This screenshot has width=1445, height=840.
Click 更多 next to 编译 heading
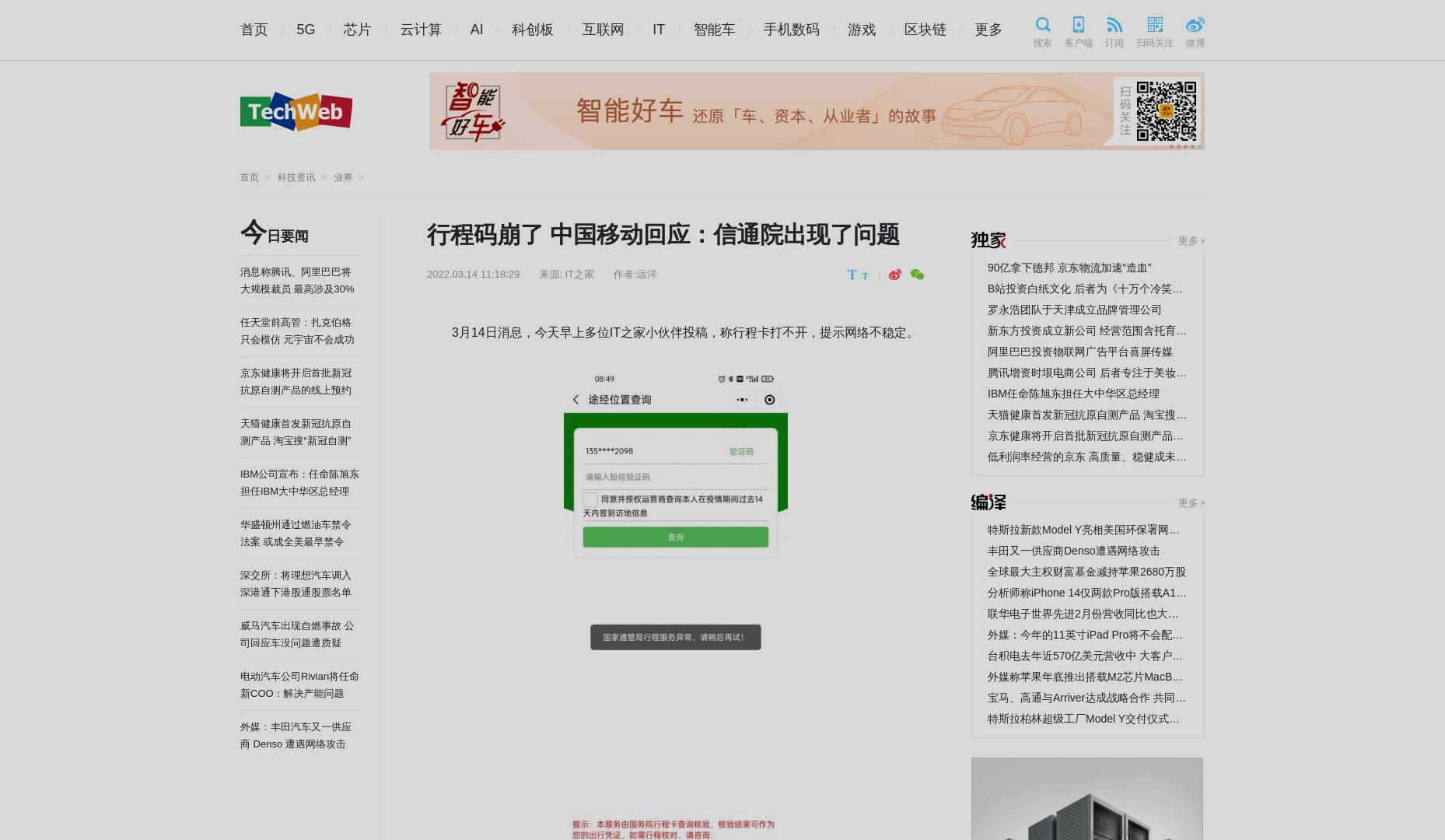[x=1191, y=503]
